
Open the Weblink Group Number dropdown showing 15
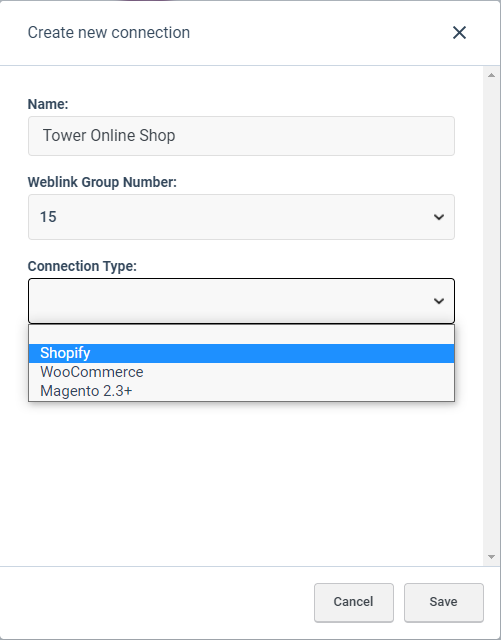click(x=241, y=217)
